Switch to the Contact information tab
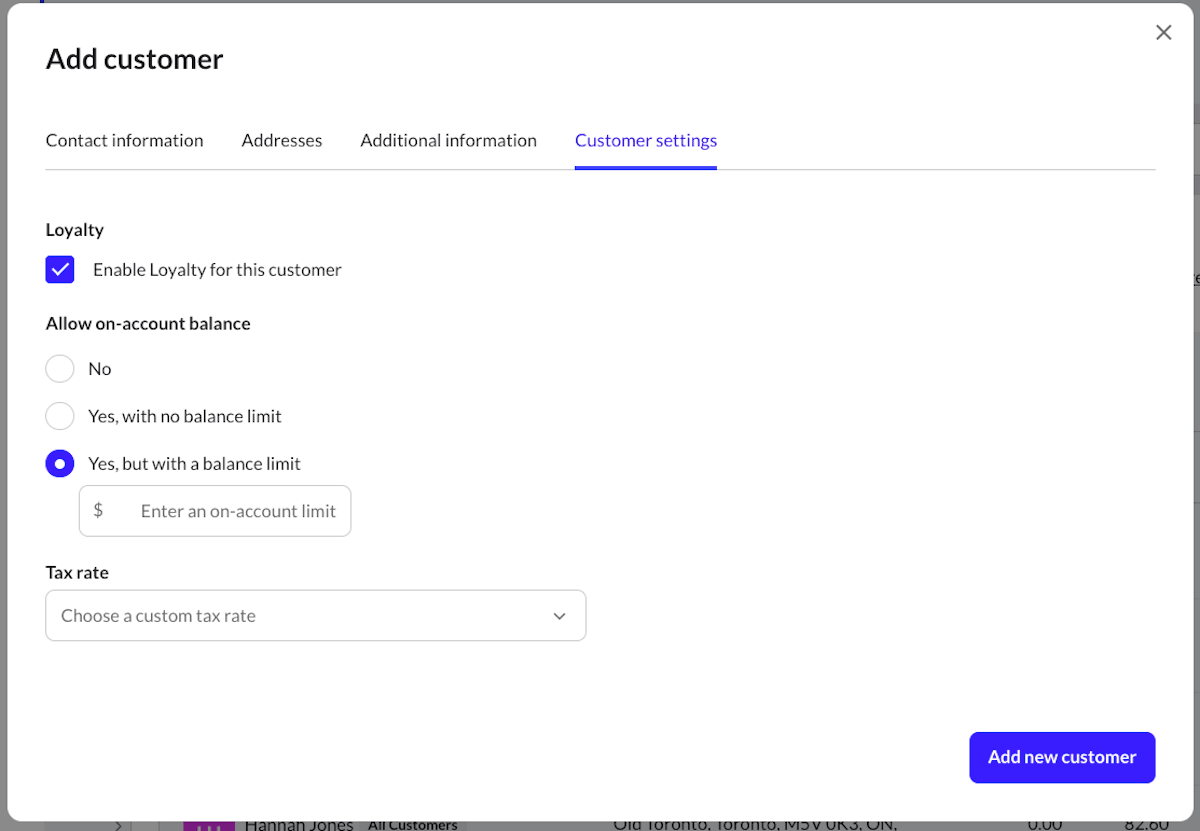Image resolution: width=1200 pixels, height=831 pixels. coord(124,141)
